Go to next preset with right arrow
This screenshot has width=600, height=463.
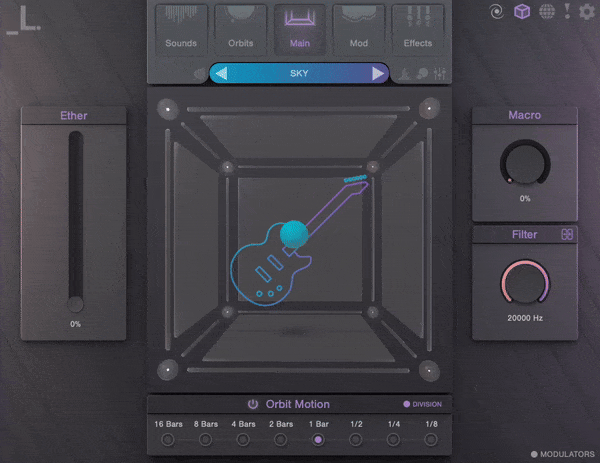tap(378, 73)
